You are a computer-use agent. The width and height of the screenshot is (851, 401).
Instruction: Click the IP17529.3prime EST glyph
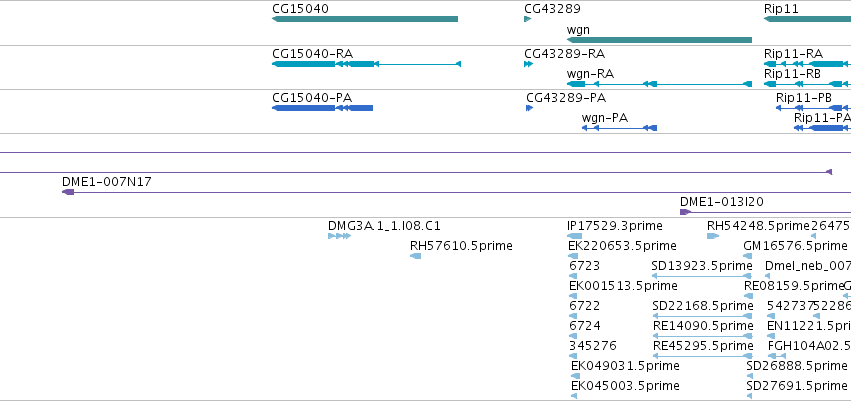[574, 236]
